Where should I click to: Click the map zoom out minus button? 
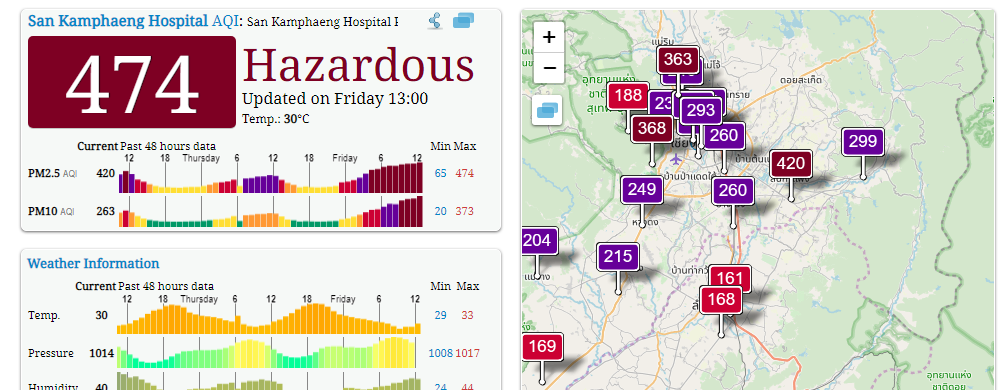point(549,68)
